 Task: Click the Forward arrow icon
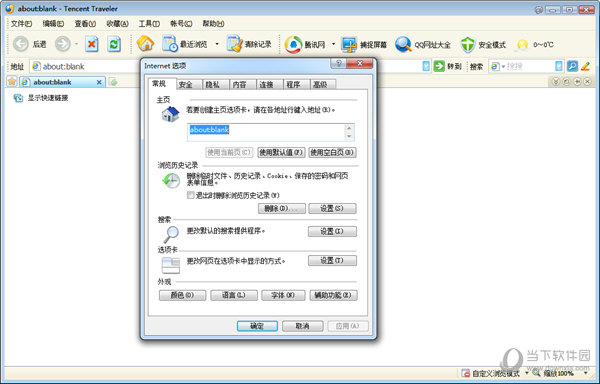point(63,44)
